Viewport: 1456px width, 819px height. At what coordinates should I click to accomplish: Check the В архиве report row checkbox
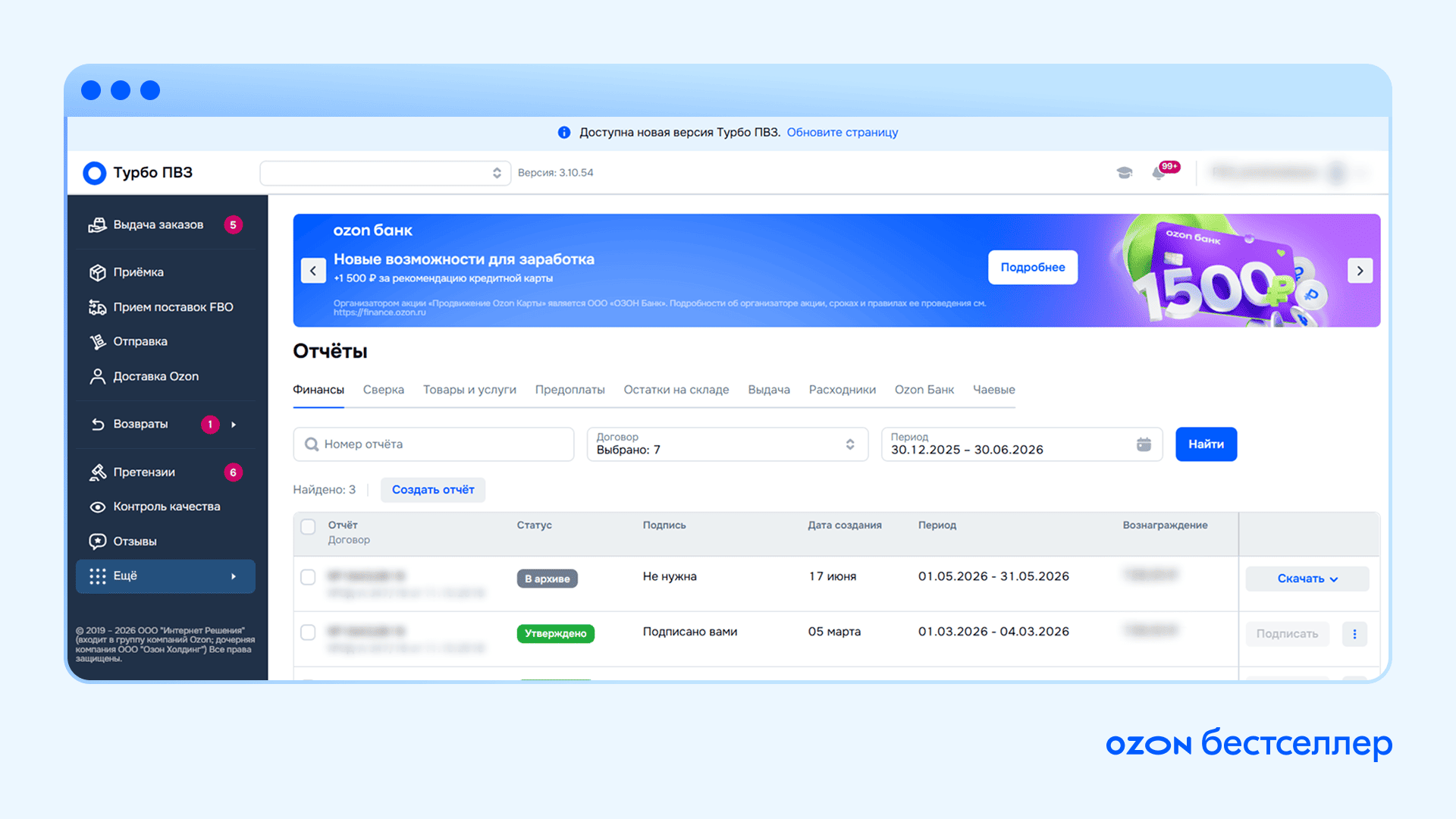[308, 577]
